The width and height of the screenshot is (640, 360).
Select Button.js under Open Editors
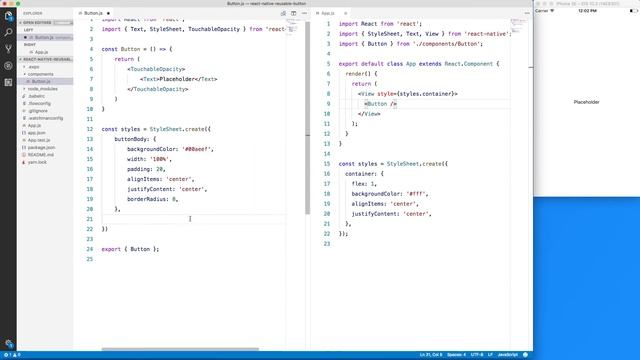click(x=45, y=38)
